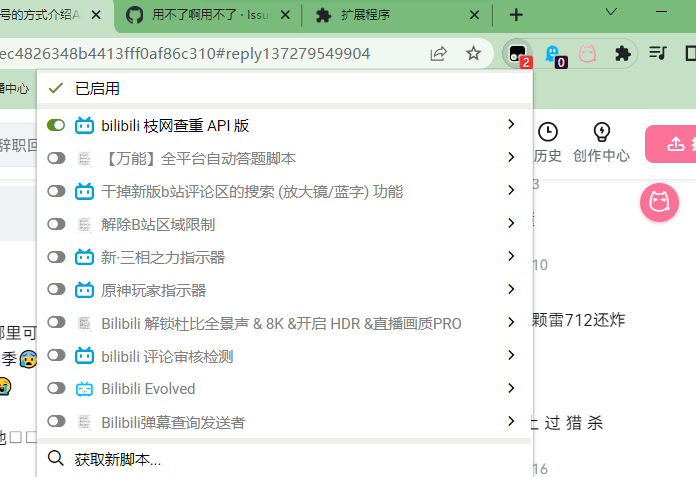The image size is (696, 477).
Task: Click the search magnifier for 获取新脚本
Action: click(55, 458)
